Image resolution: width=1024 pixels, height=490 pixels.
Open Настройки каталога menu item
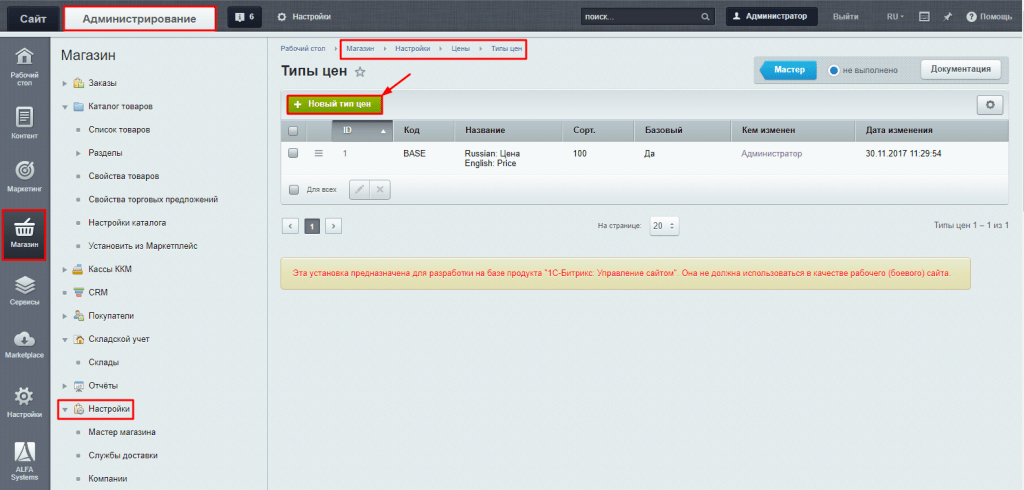[127, 223]
